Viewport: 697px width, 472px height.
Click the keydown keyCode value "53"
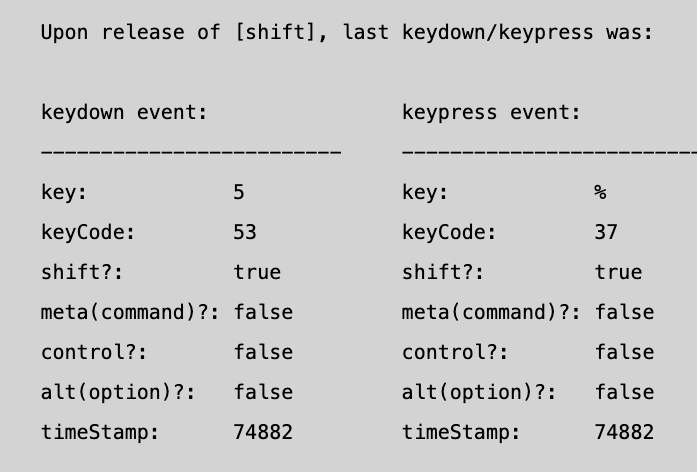pyautogui.click(x=245, y=232)
